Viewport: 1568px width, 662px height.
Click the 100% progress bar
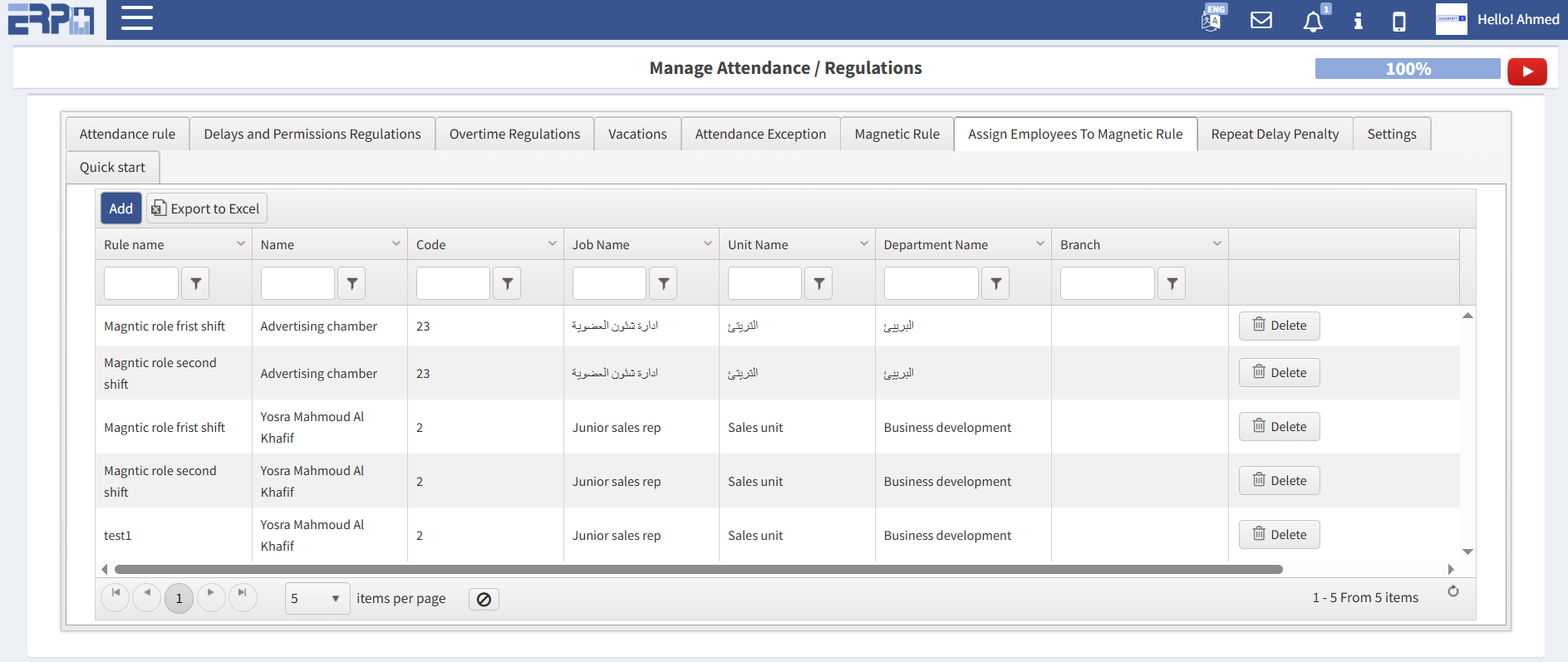(x=1407, y=69)
